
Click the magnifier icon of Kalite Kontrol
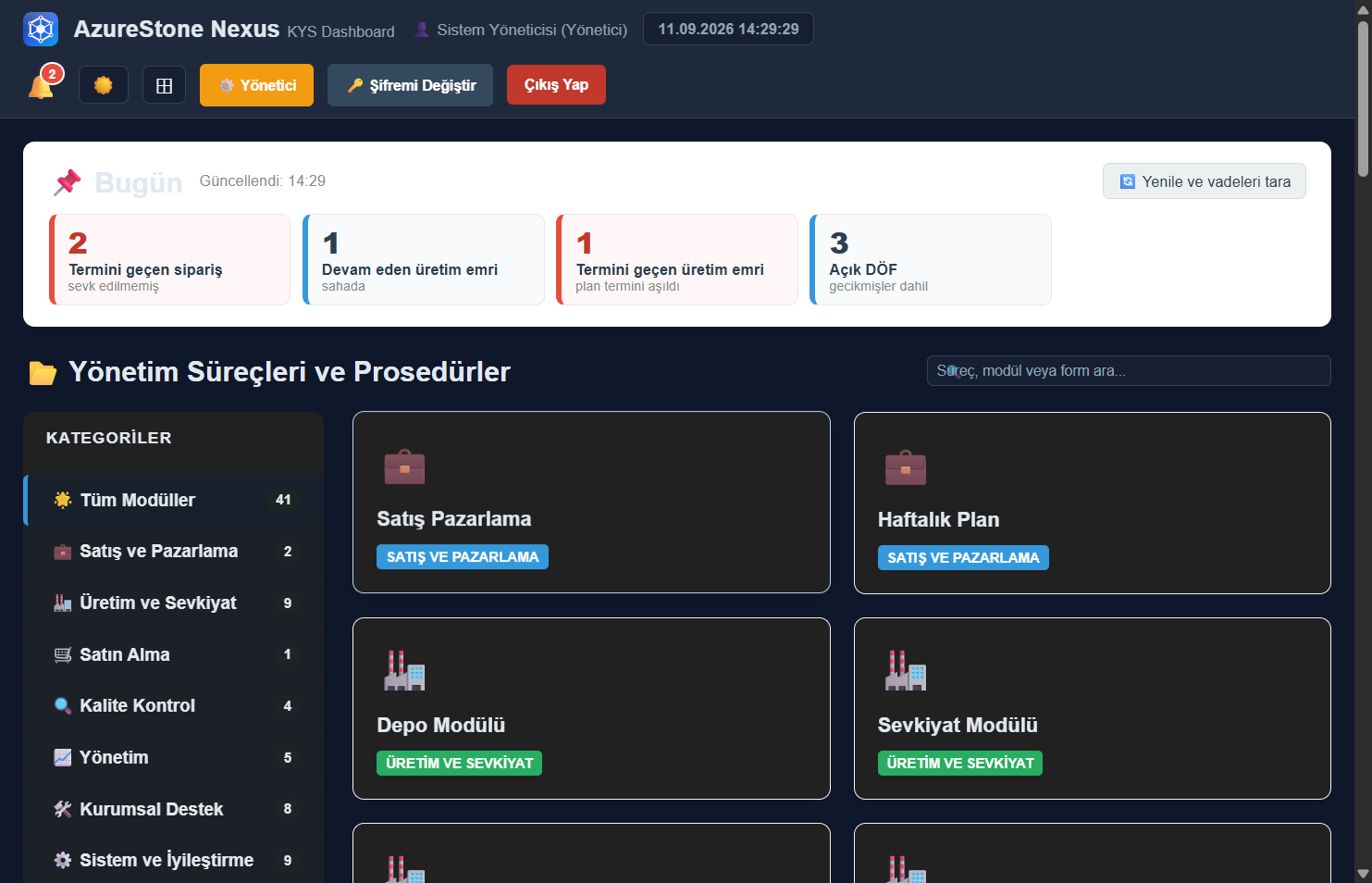(x=63, y=706)
